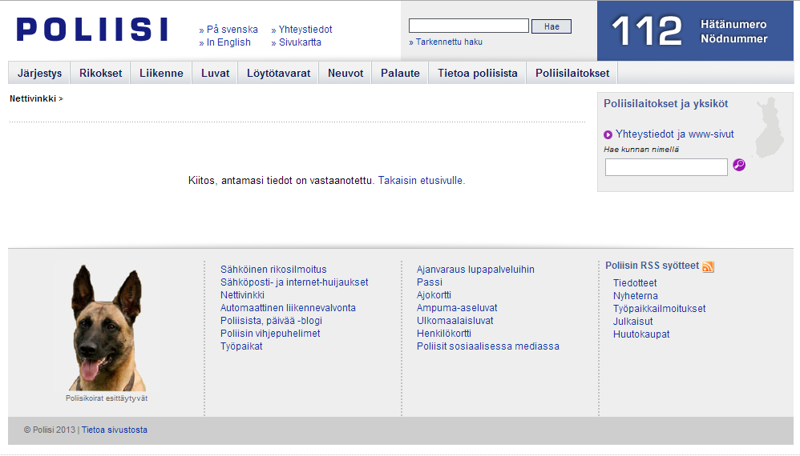Open the Julkaisut RSS link
This screenshot has width=800, height=456.
[633, 321]
